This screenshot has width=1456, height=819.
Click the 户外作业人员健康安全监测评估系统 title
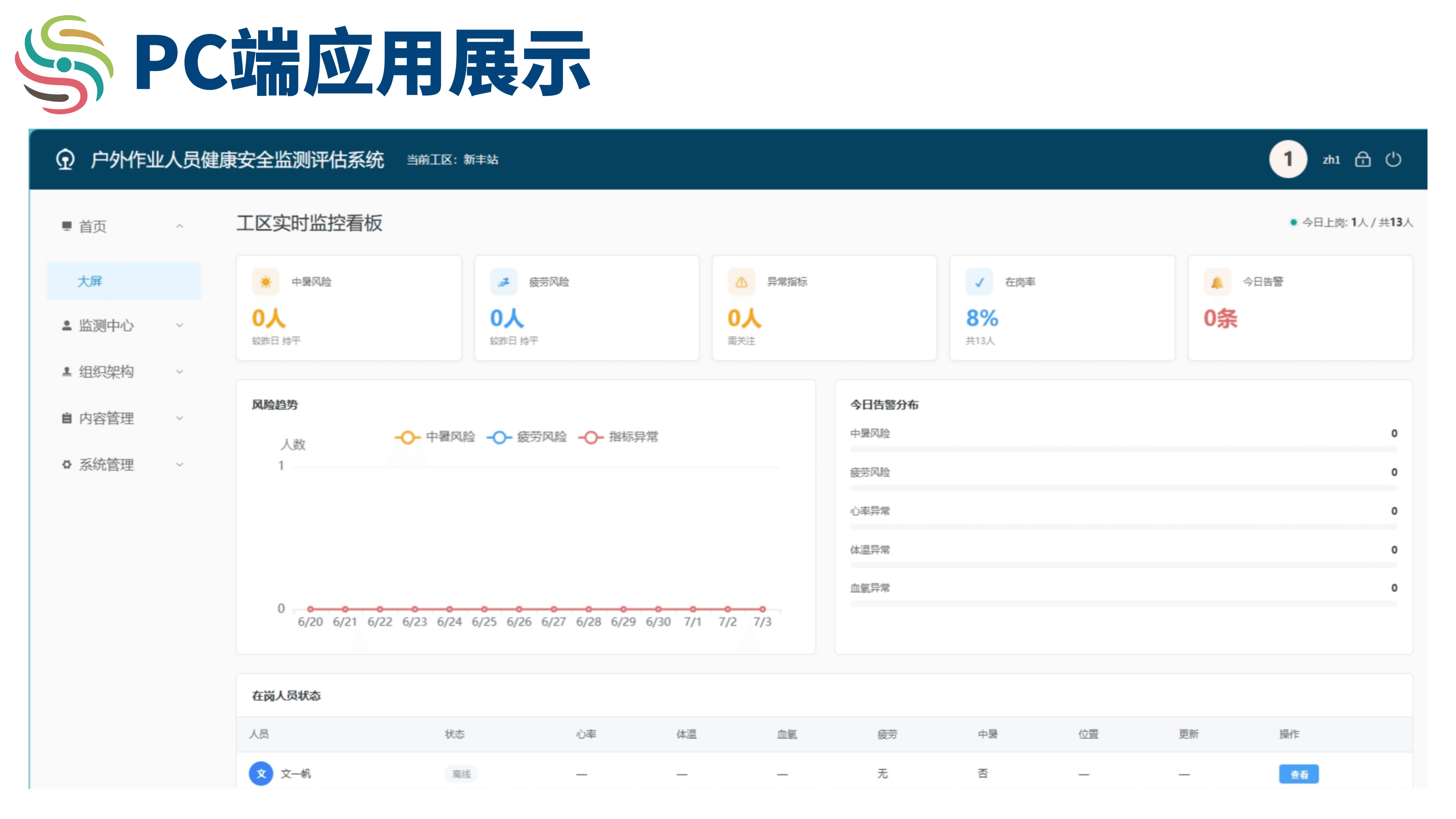pos(237,160)
